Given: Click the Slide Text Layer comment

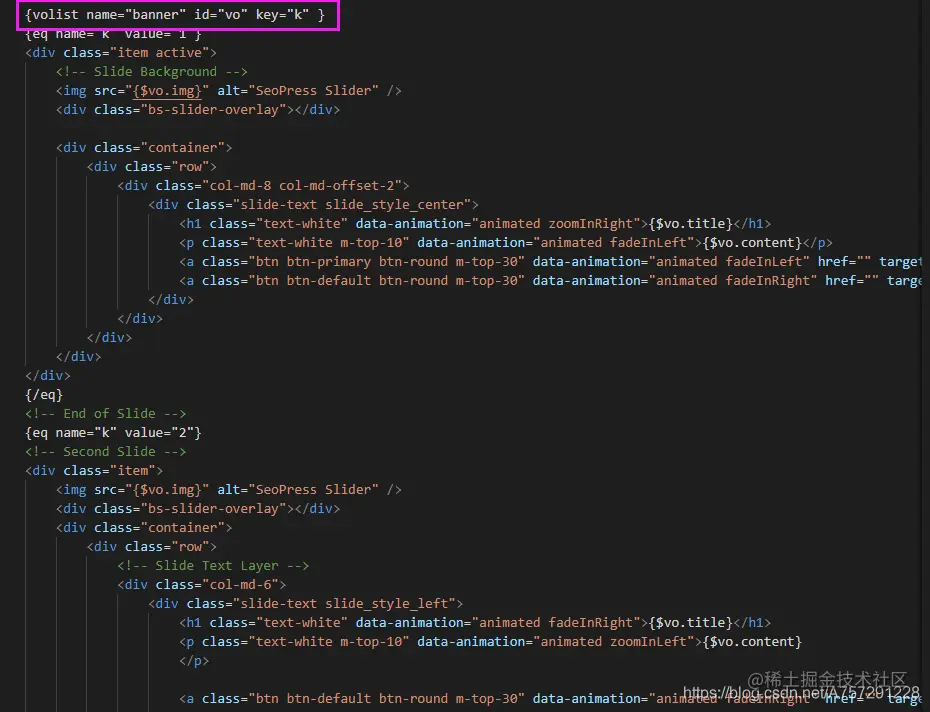Looking at the screenshot, I should [x=214, y=565].
